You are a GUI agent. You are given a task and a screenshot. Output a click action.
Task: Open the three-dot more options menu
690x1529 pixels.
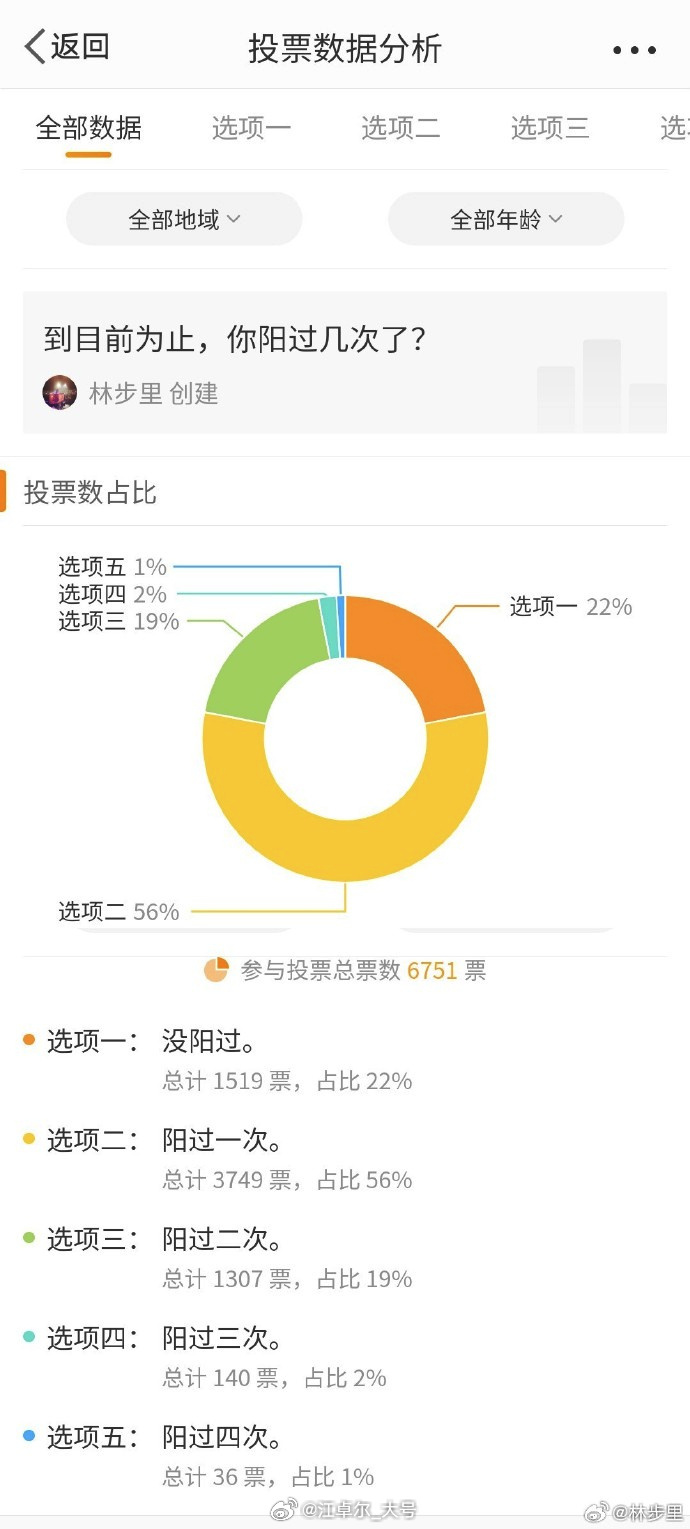tap(634, 50)
